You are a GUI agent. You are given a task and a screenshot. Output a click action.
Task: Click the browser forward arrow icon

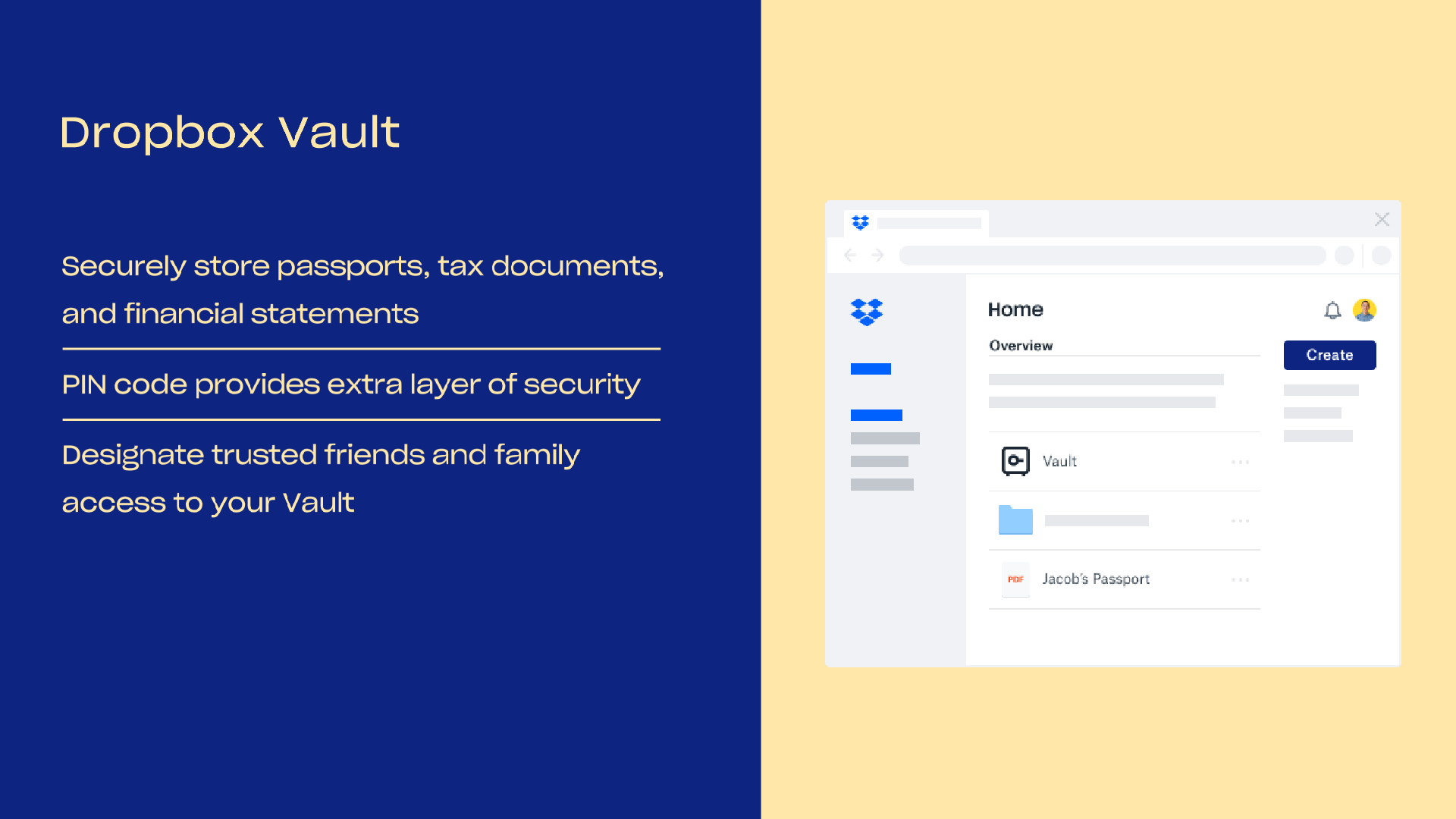pyautogui.click(x=877, y=255)
